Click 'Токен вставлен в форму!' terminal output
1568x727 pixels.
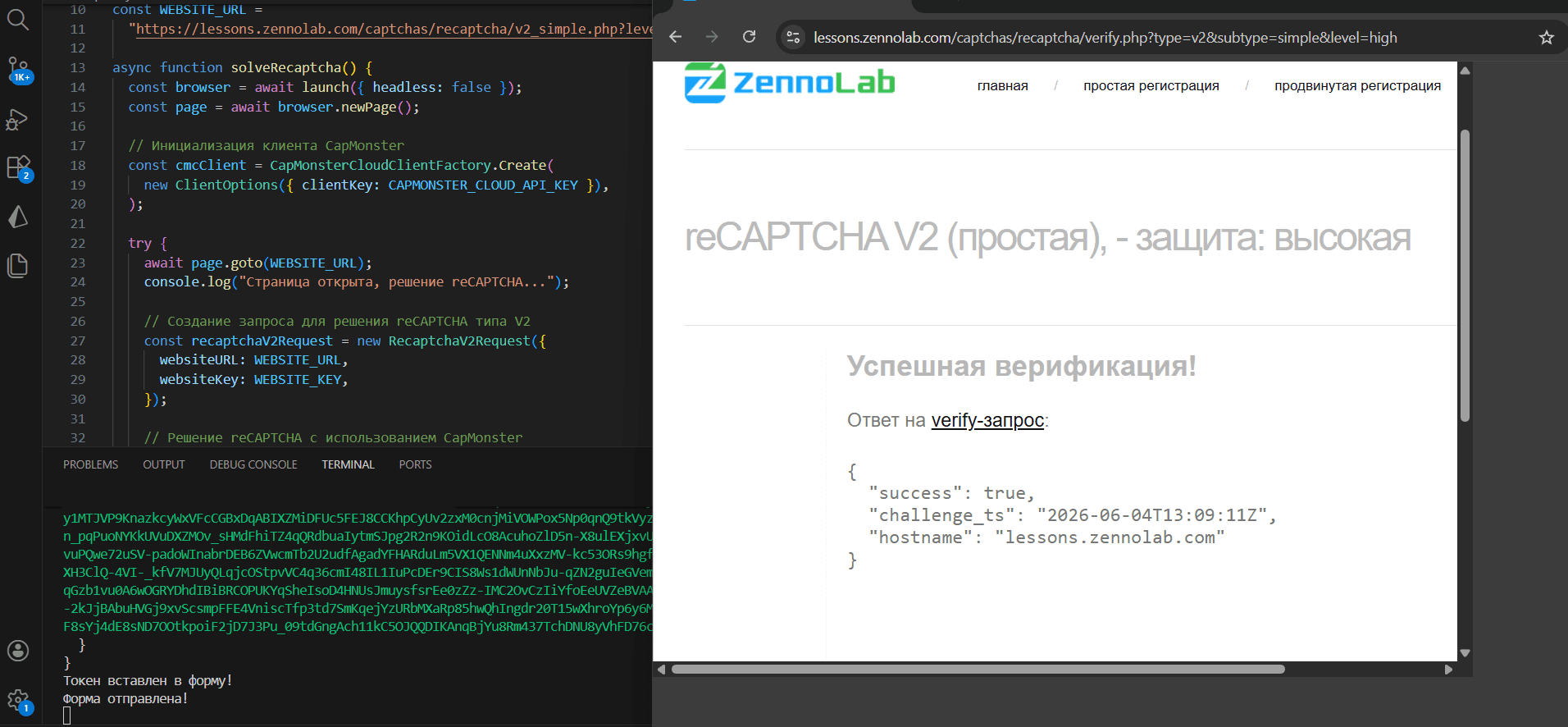(148, 680)
